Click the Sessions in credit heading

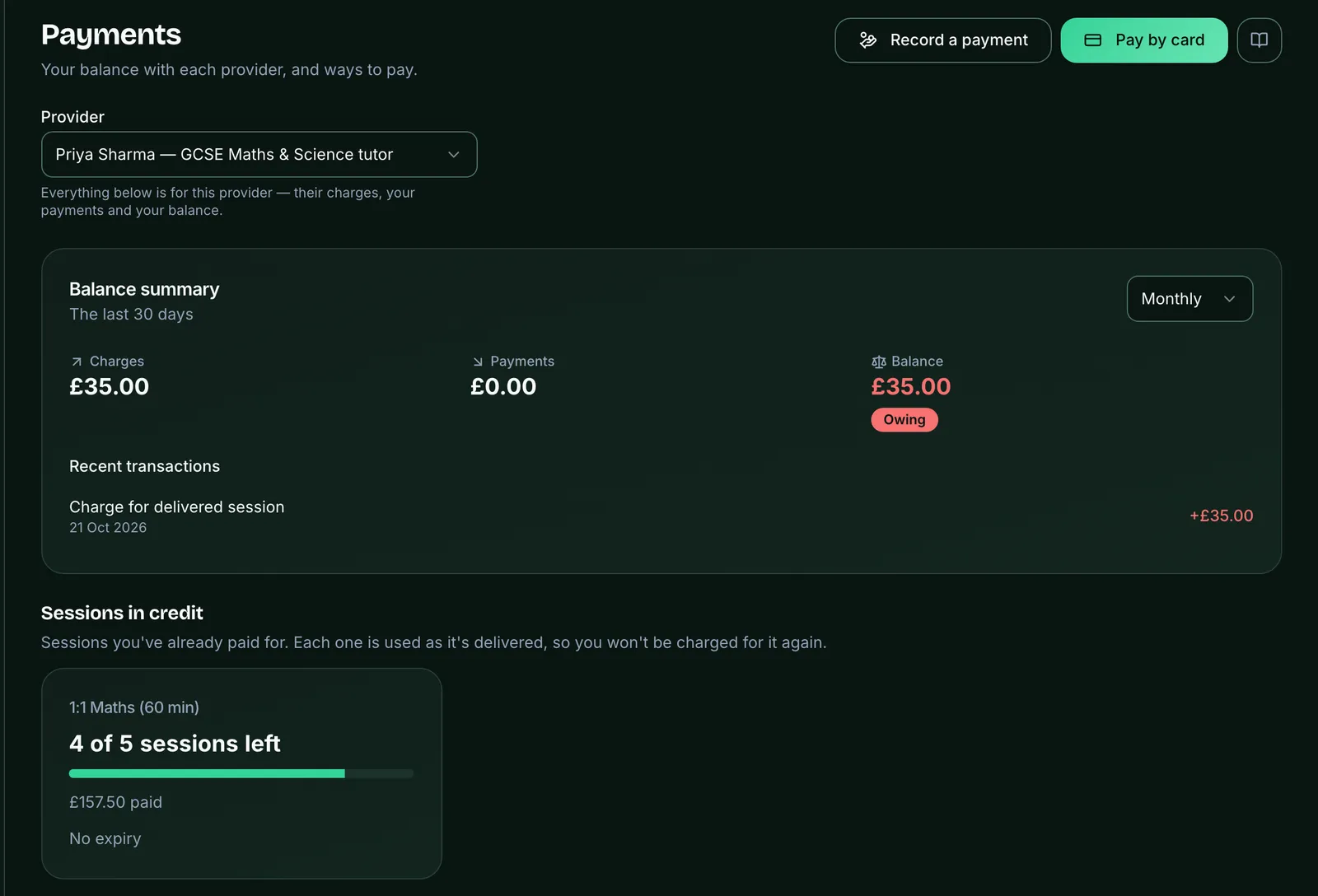(122, 613)
